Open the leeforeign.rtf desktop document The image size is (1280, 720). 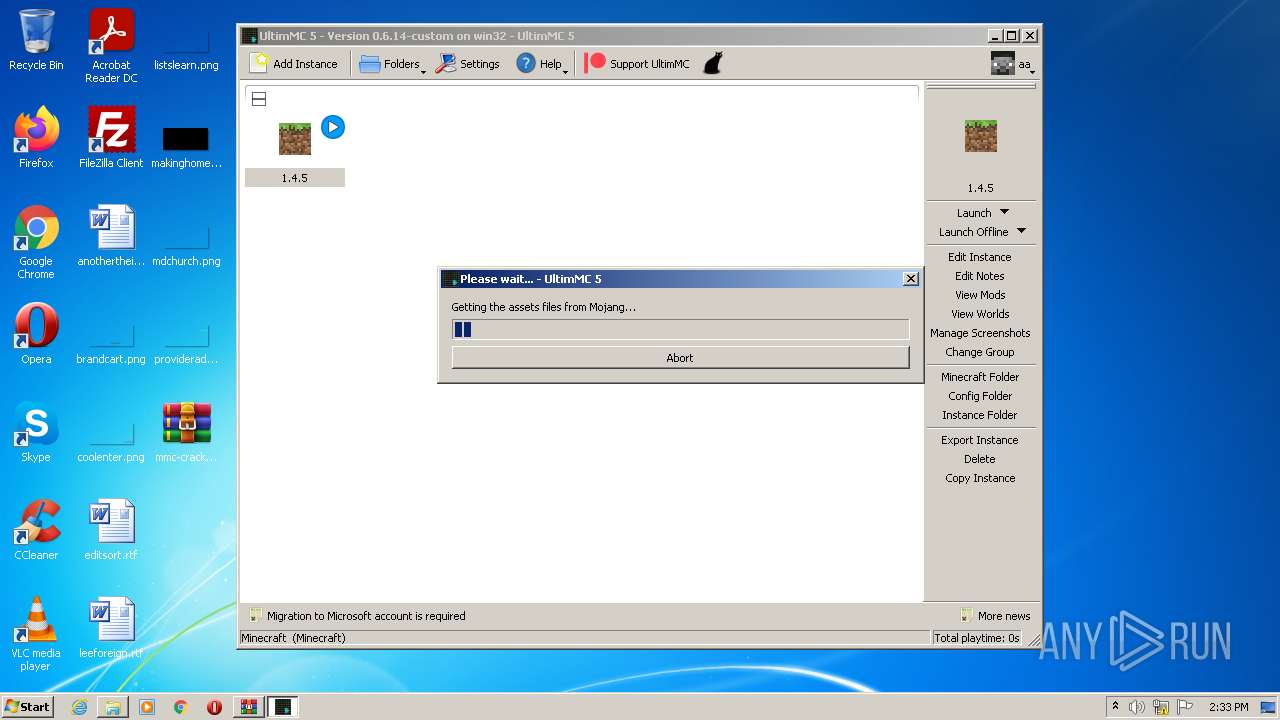click(x=111, y=628)
